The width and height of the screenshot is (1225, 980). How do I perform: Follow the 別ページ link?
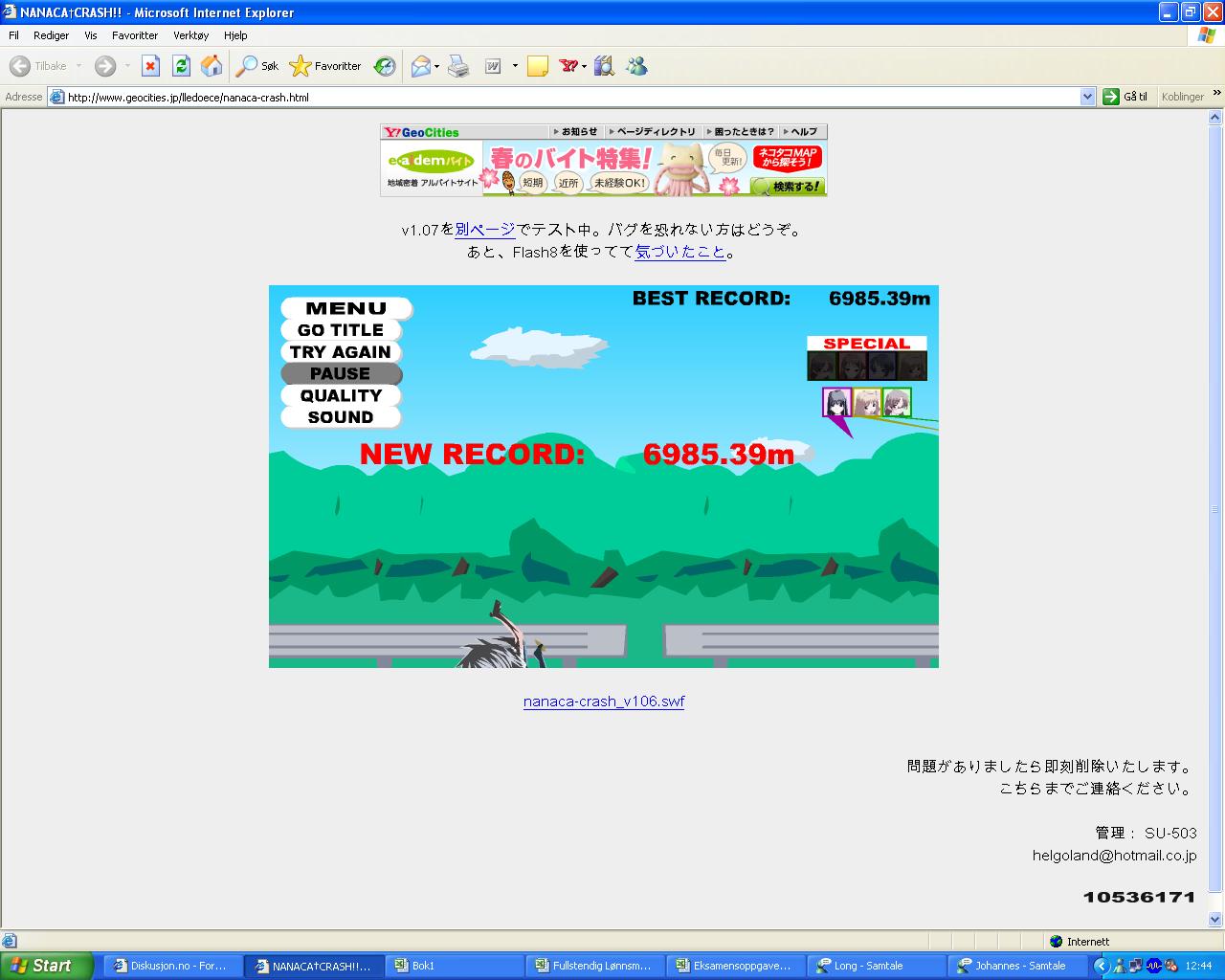pos(485,230)
